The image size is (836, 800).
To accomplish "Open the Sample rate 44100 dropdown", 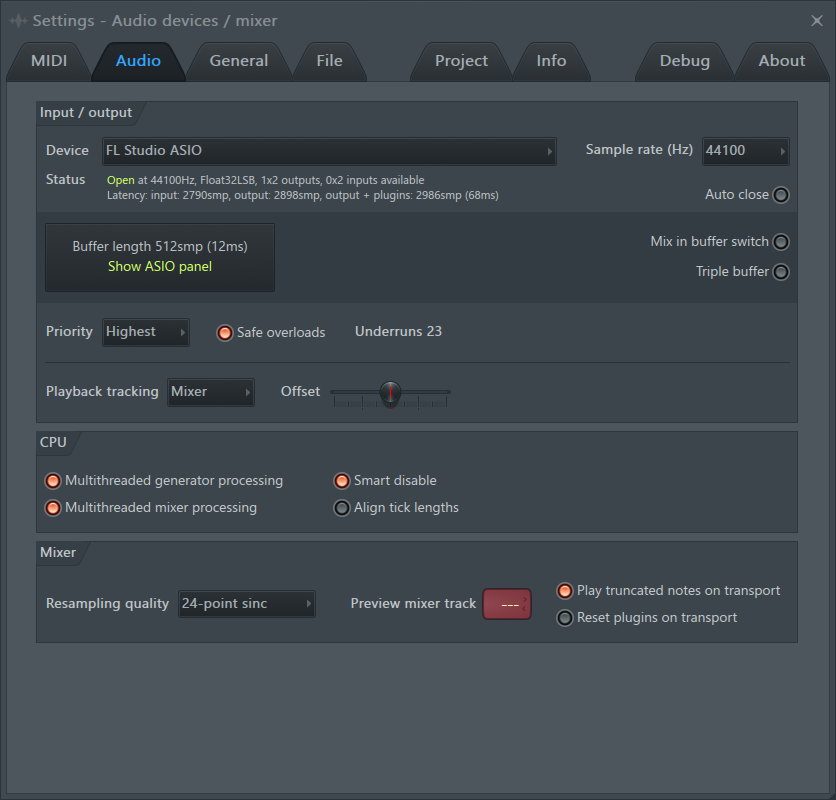I will (745, 151).
